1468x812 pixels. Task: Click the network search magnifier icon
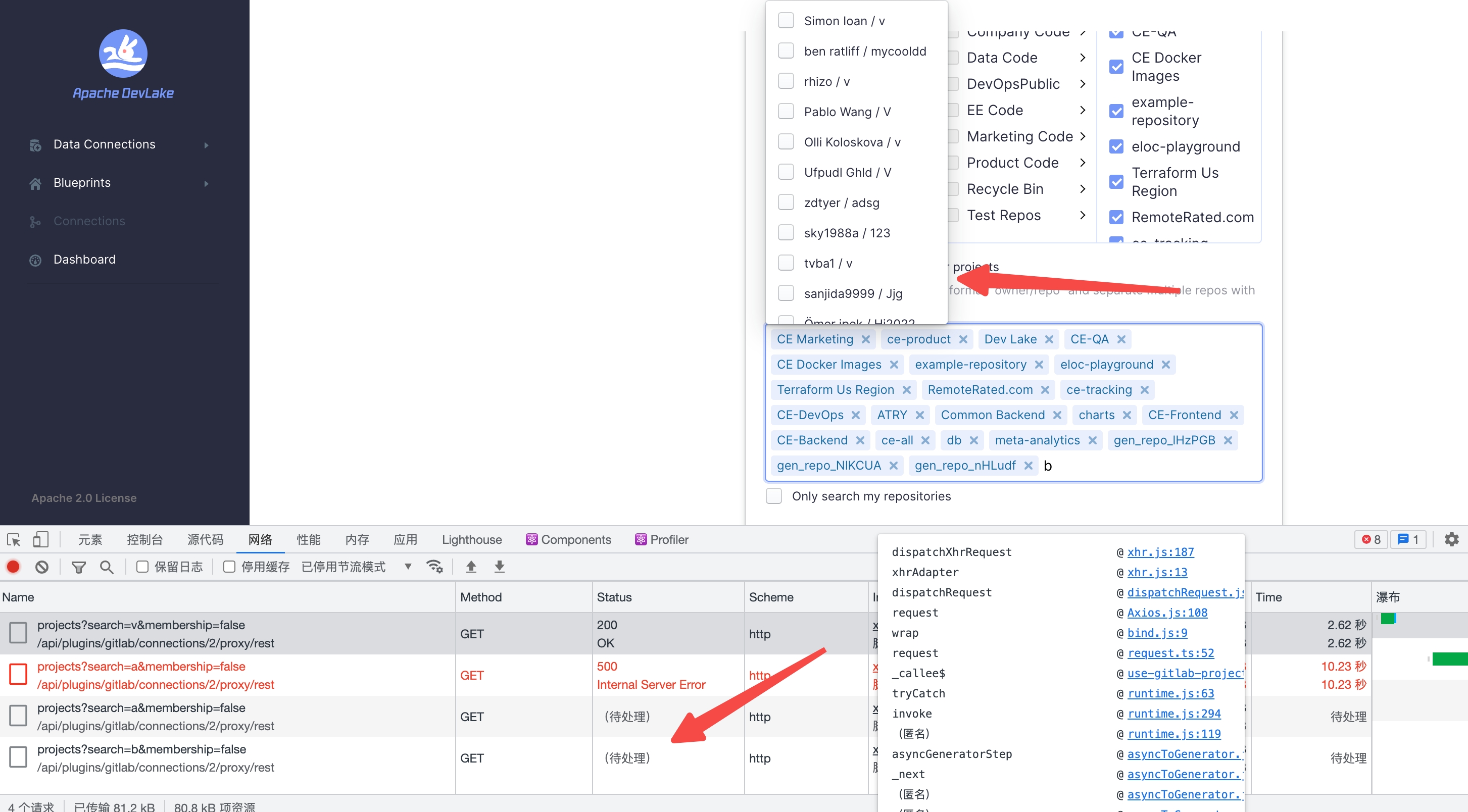tap(107, 567)
